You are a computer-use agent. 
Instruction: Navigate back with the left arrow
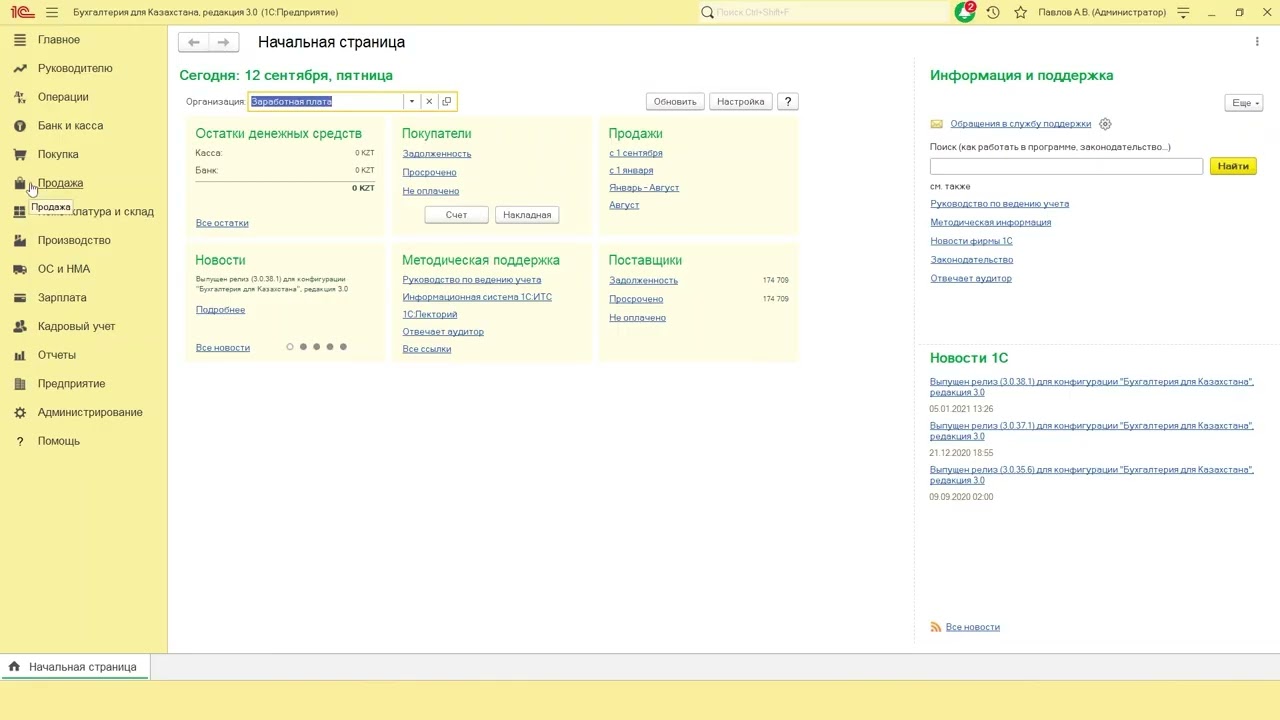click(194, 42)
